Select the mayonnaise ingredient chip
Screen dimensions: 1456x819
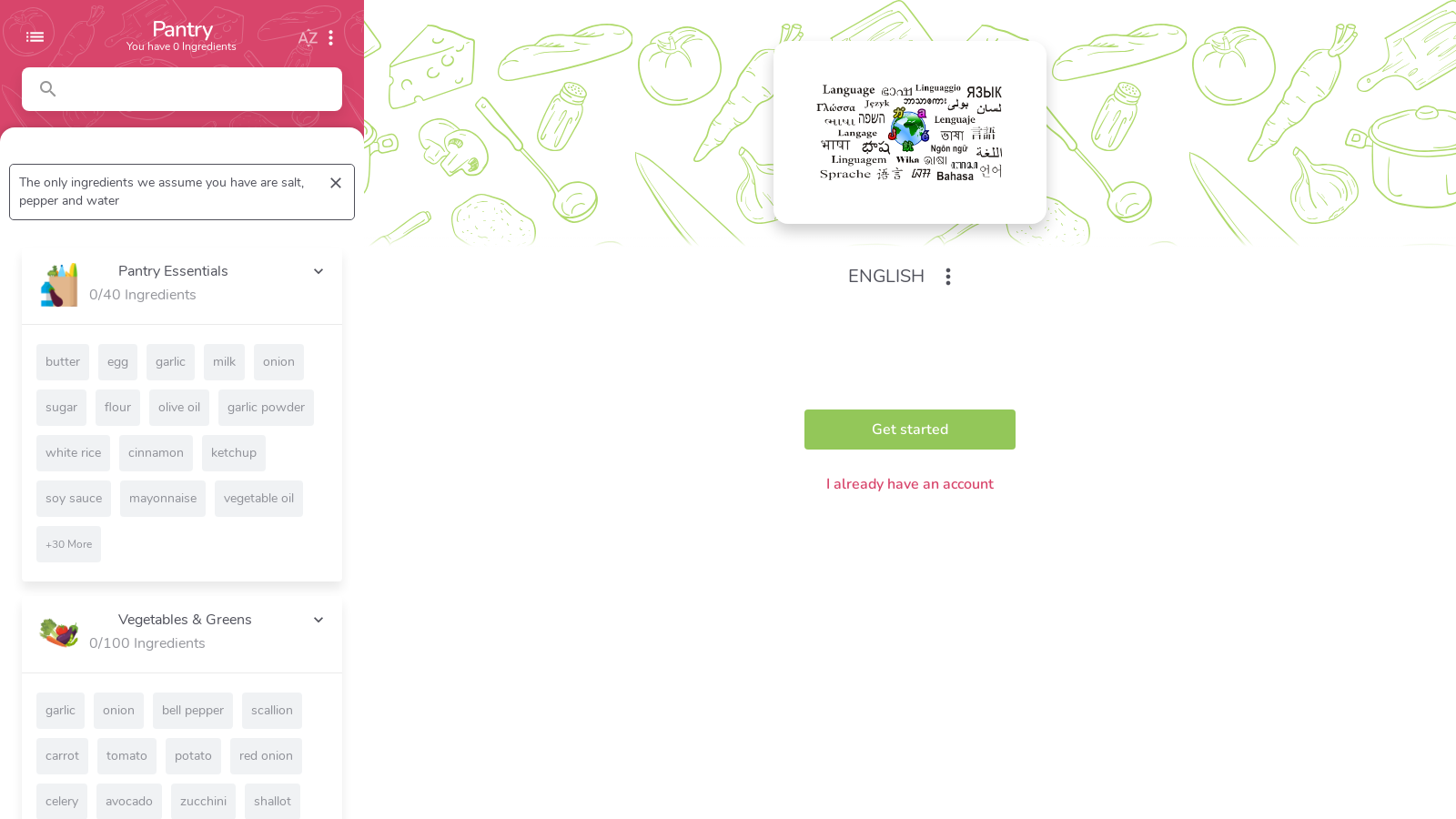tap(163, 499)
